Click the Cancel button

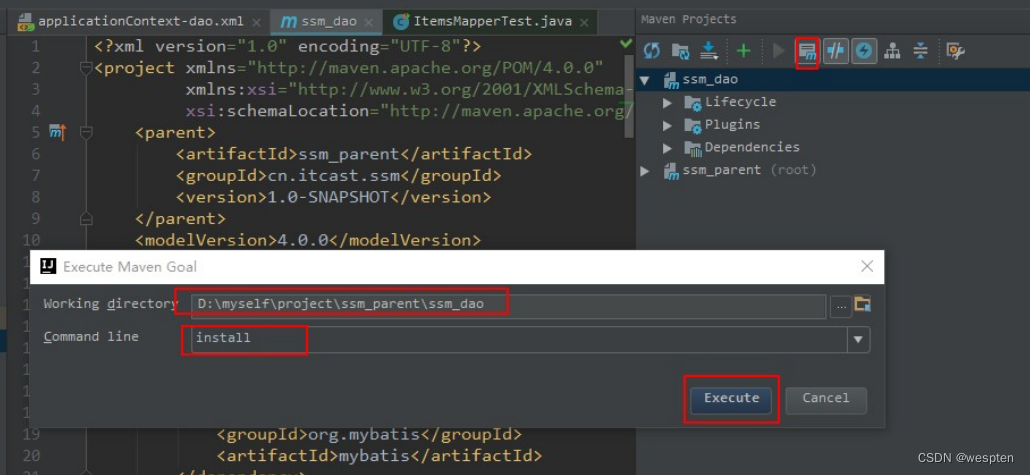point(826,399)
